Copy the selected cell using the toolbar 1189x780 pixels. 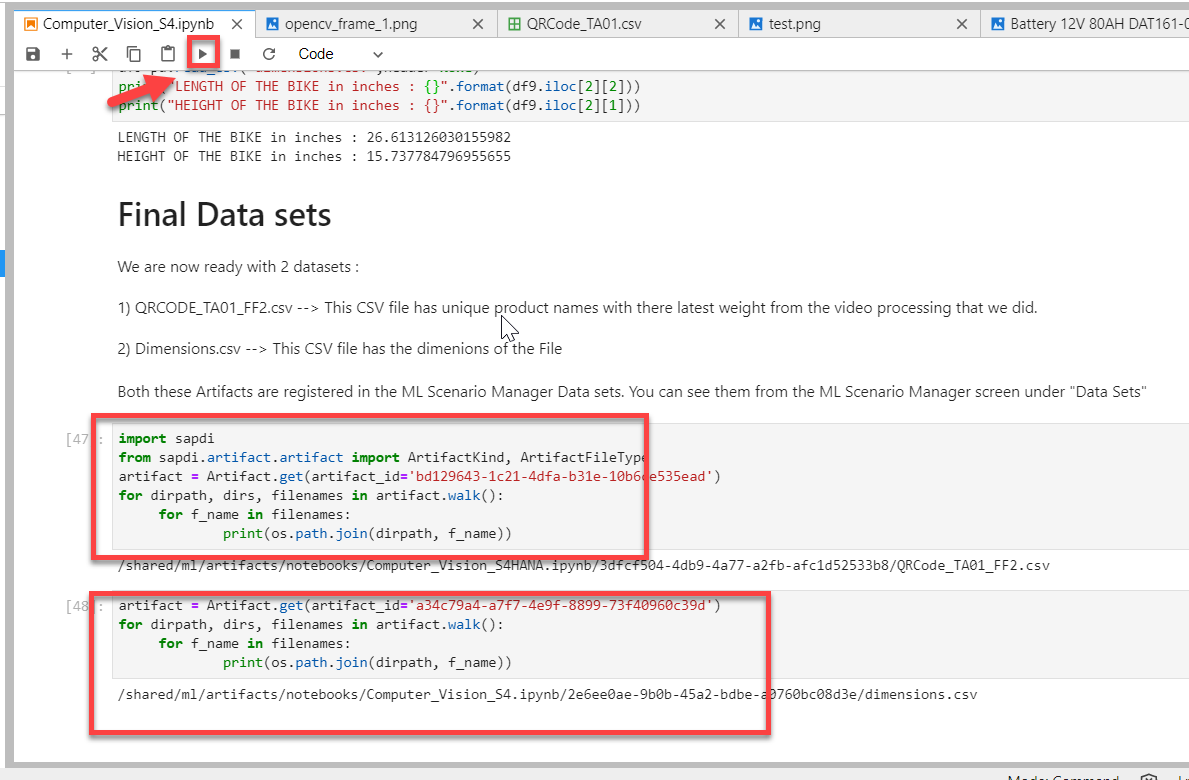click(x=134, y=54)
